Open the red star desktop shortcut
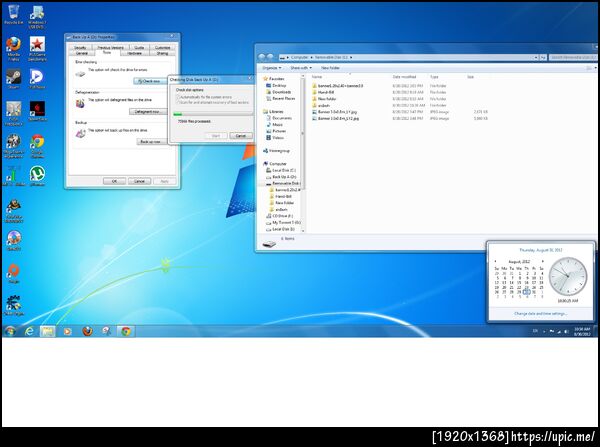The width and height of the screenshot is (600, 447). pos(37,48)
